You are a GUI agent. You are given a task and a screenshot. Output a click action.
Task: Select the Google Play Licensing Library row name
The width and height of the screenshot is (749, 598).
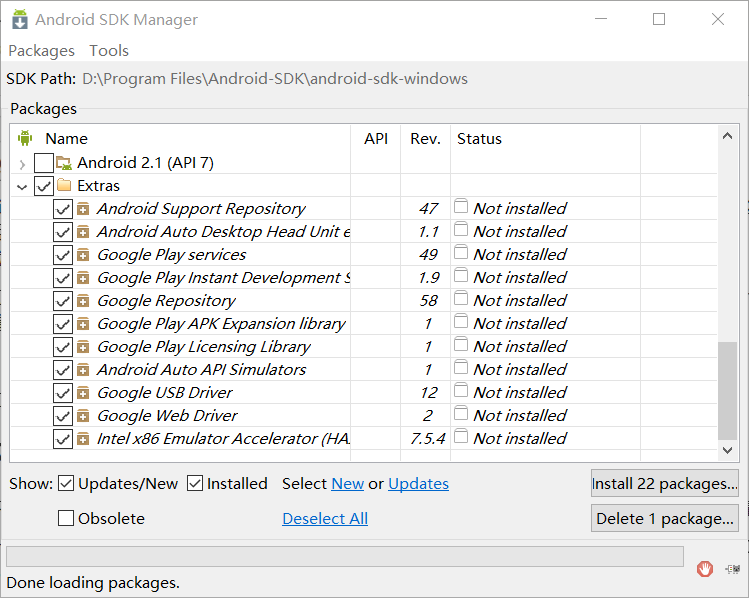(204, 347)
